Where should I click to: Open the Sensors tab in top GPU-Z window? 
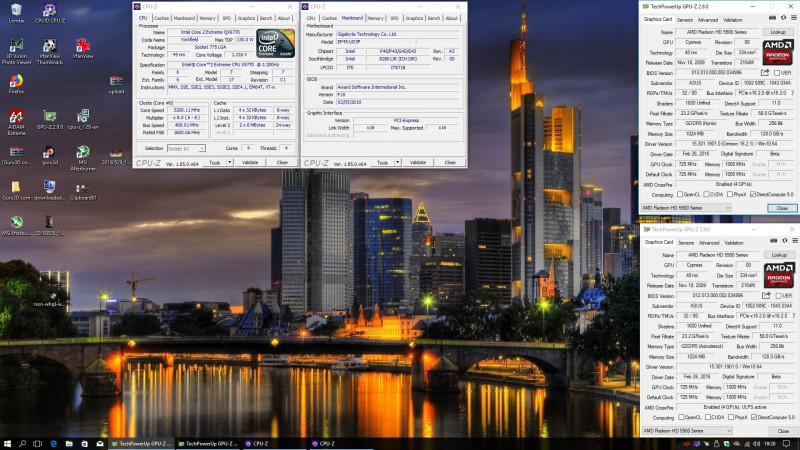point(685,20)
